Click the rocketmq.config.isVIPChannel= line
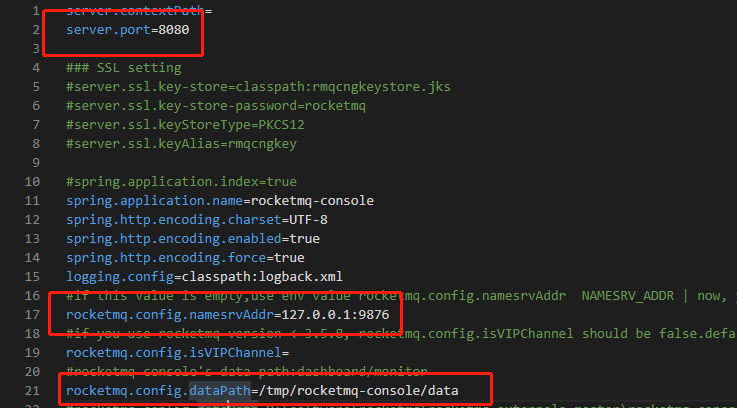The height and width of the screenshot is (408, 737). coord(178,353)
